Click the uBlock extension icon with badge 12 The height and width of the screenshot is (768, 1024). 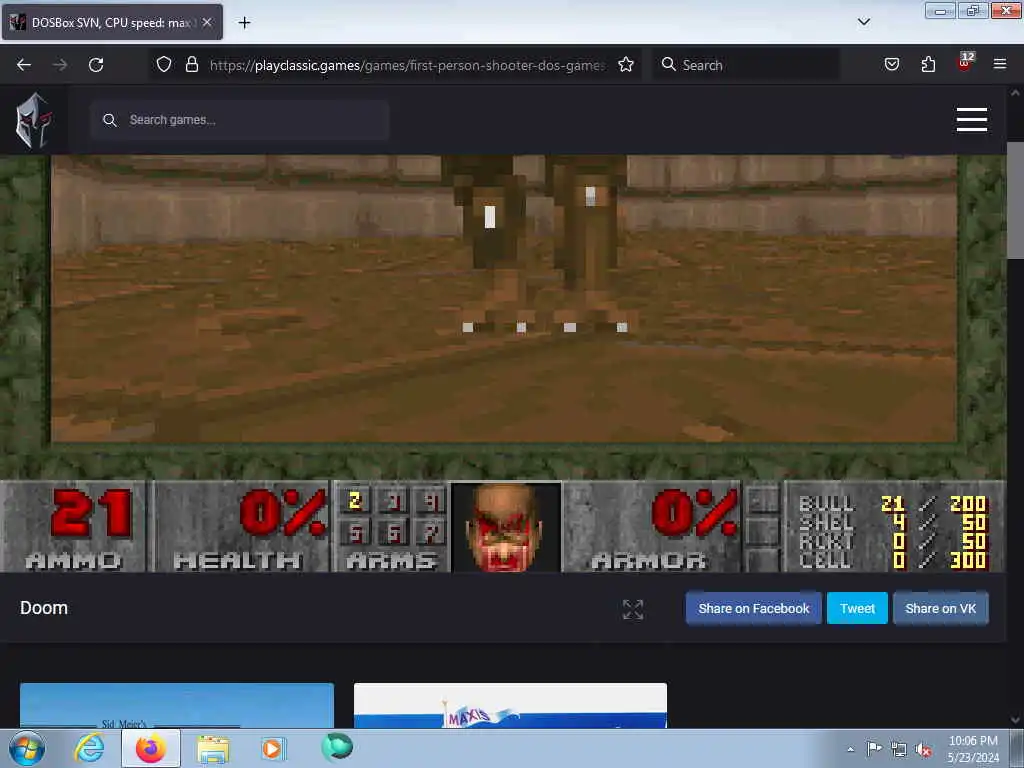click(965, 62)
